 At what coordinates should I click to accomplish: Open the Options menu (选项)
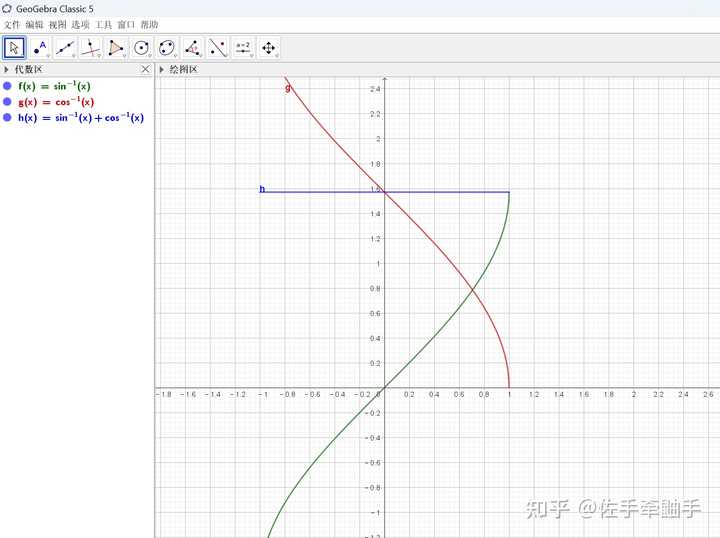(80, 25)
